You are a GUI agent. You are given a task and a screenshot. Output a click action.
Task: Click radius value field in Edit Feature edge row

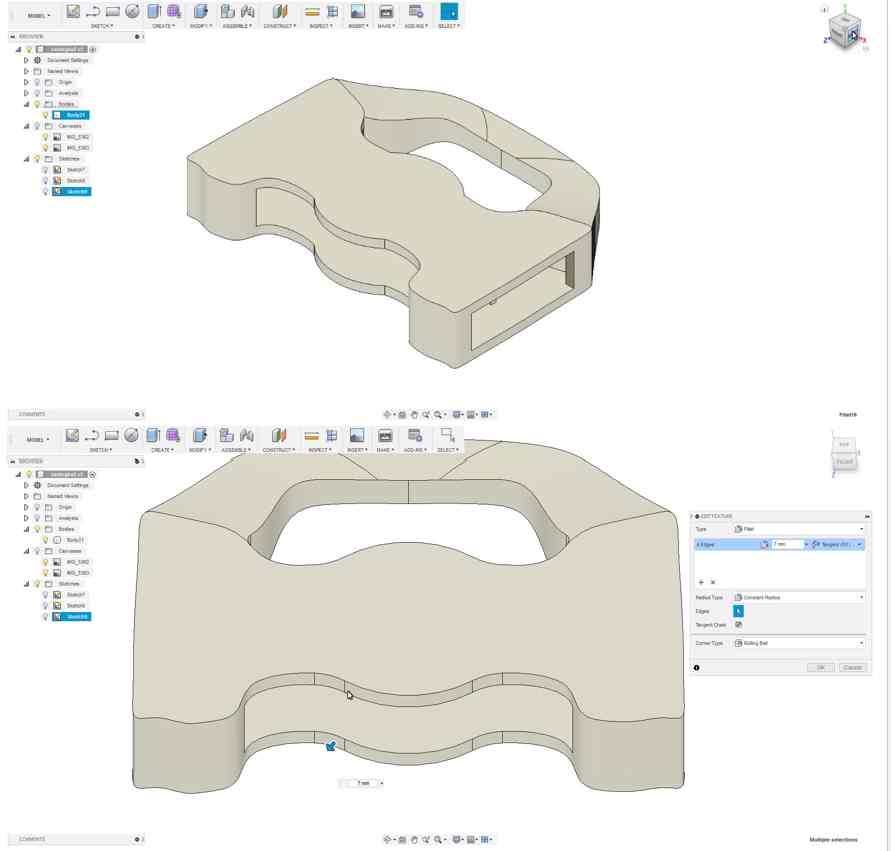pos(786,544)
